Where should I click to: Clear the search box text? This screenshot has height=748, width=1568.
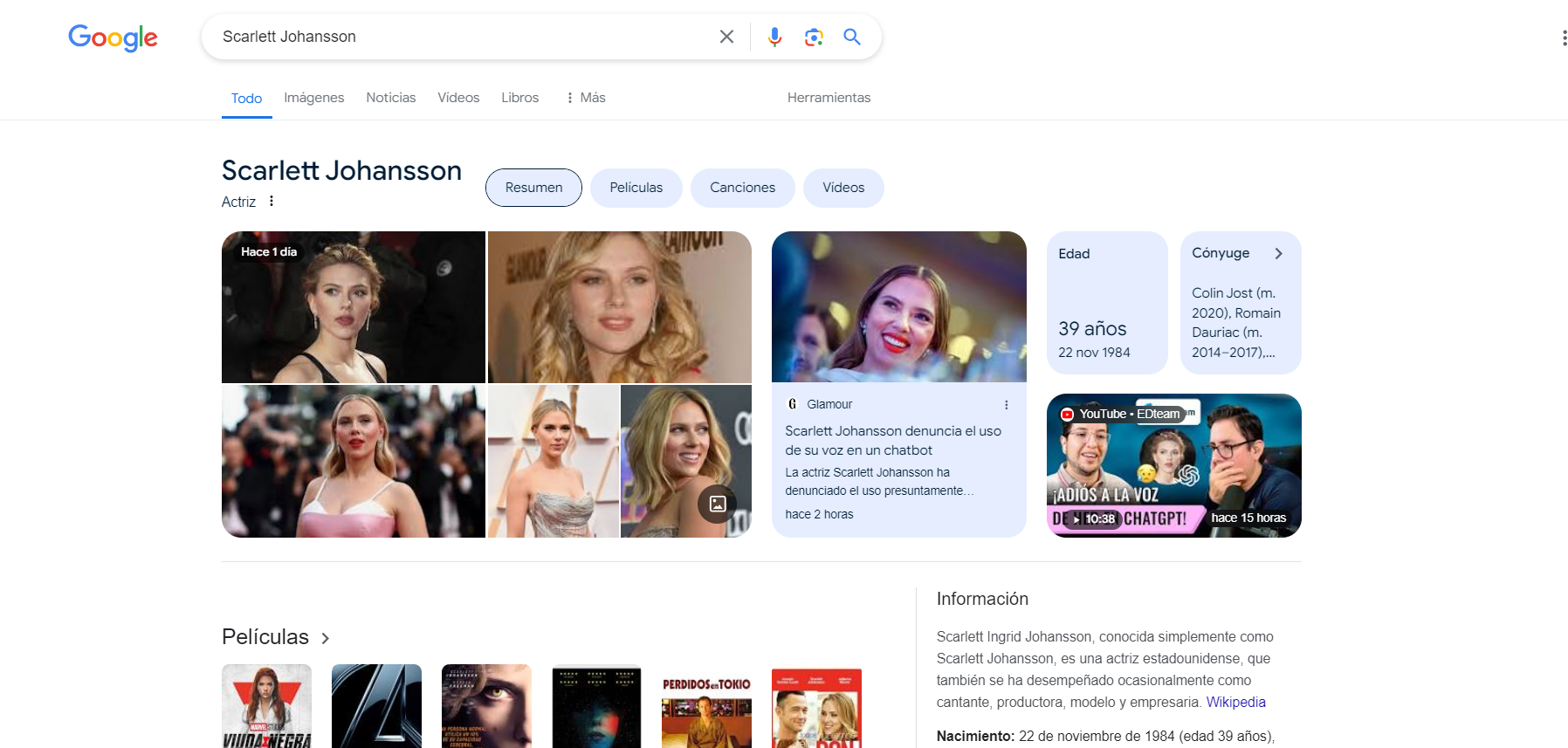726,37
